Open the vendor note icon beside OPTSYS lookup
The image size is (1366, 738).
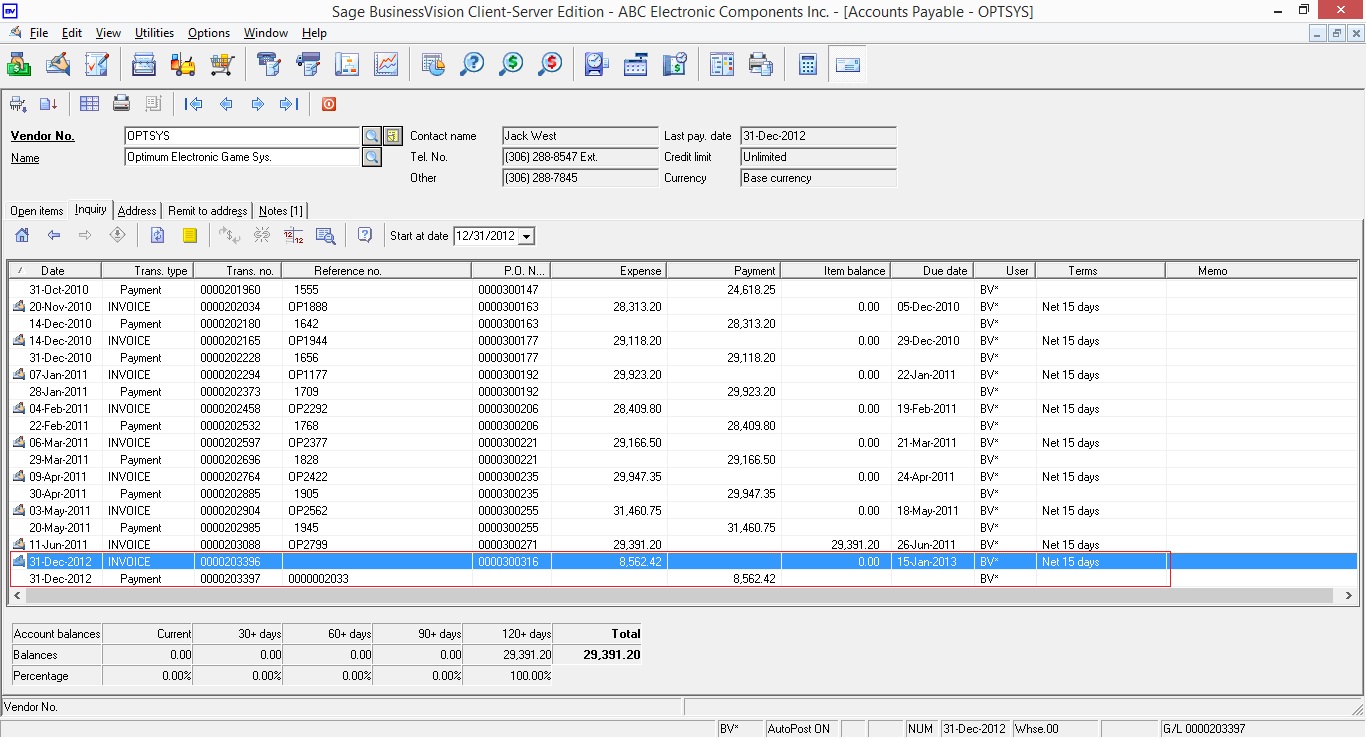click(x=392, y=136)
